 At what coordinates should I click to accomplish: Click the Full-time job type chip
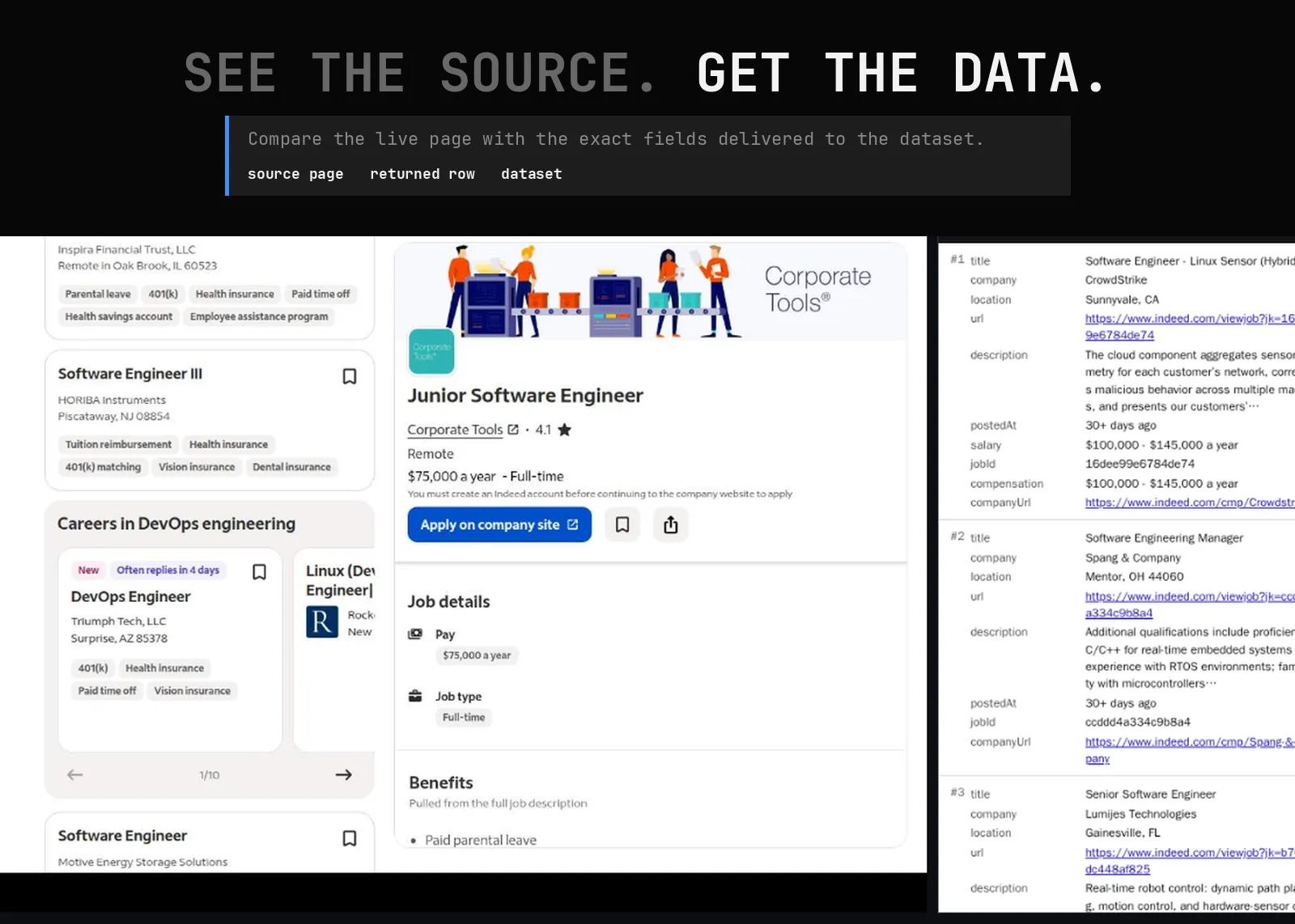pyautogui.click(x=464, y=717)
